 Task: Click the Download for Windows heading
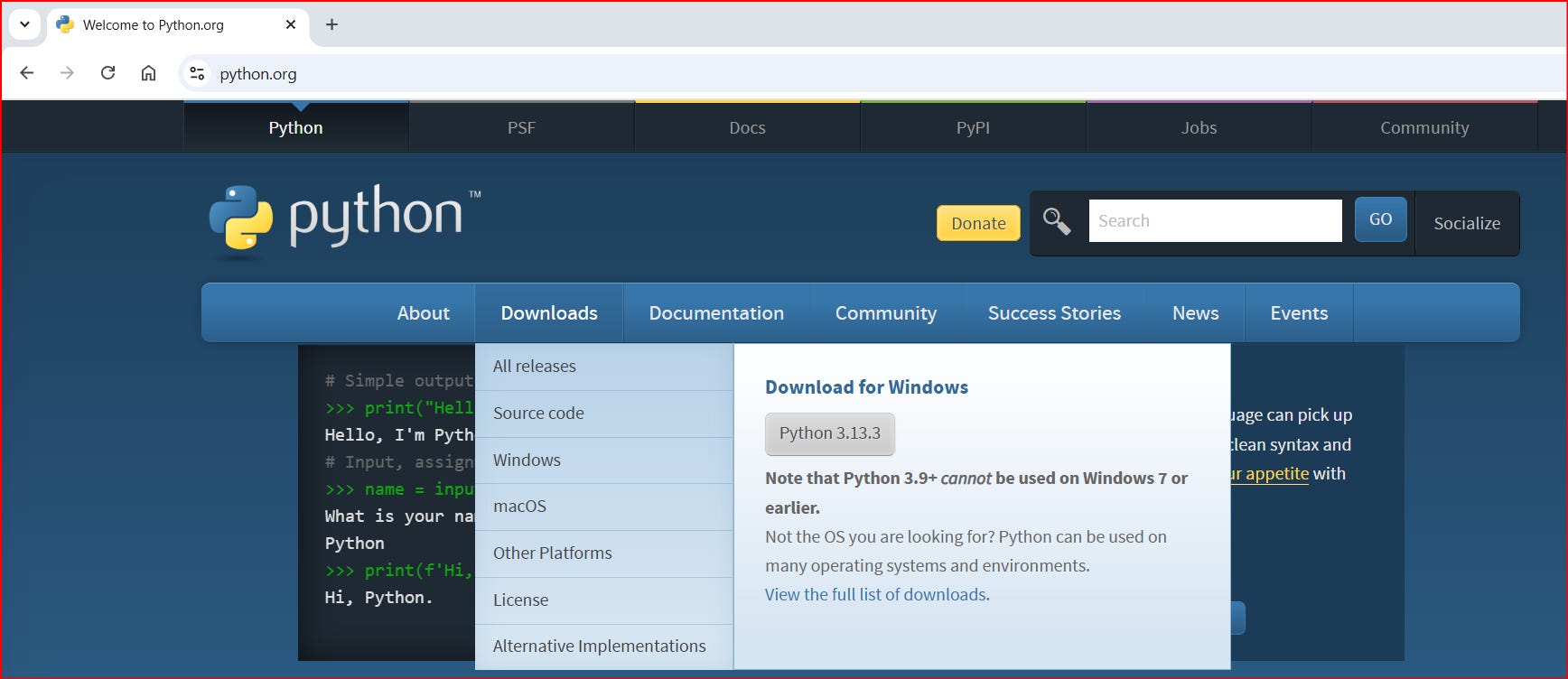click(x=866, y=387)
